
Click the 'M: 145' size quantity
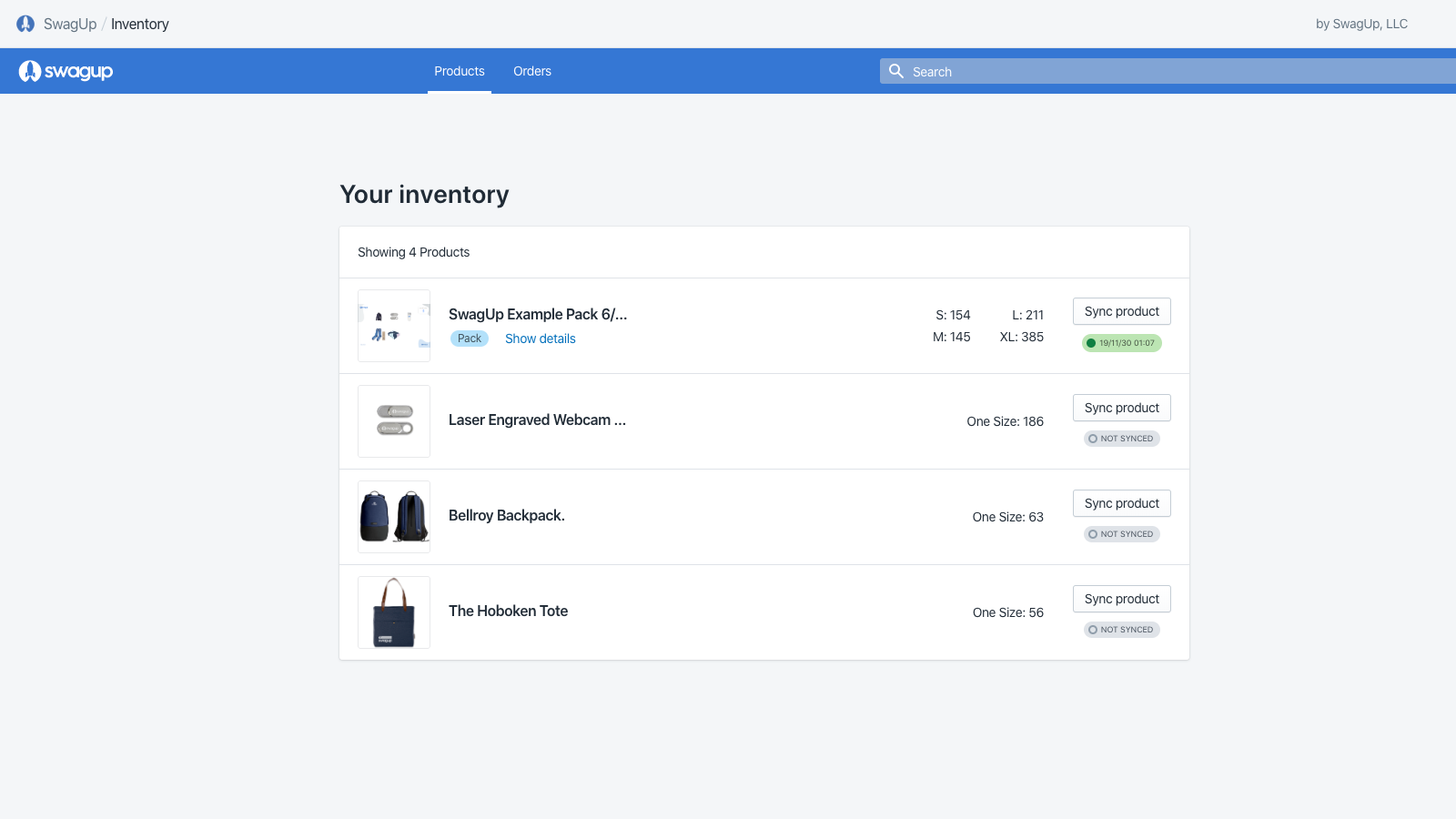952,337
